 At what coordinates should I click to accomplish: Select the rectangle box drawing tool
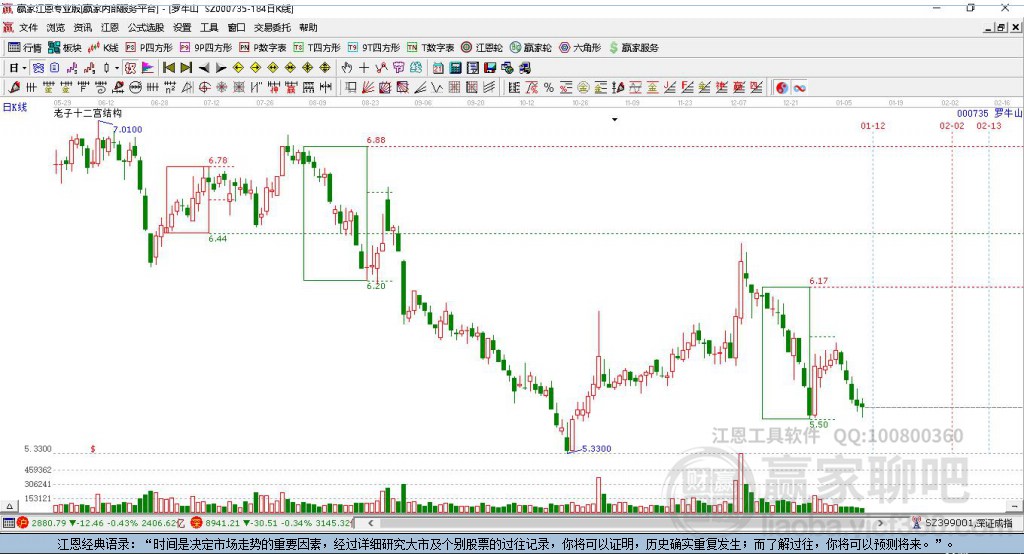(350, 88)
